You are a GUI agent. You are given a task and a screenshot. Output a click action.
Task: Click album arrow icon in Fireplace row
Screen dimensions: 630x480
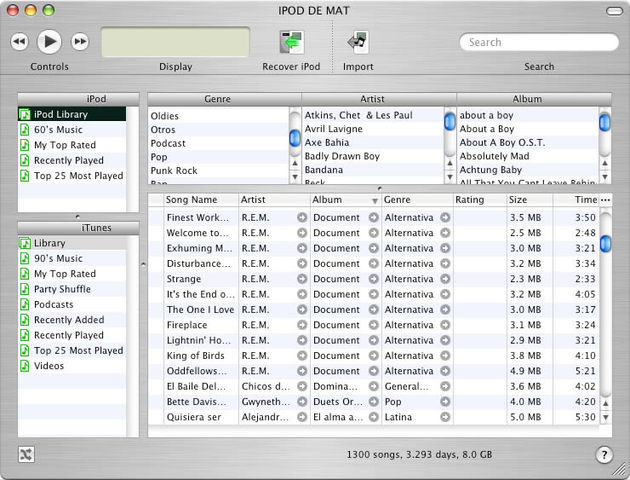[x=374, y=325]
